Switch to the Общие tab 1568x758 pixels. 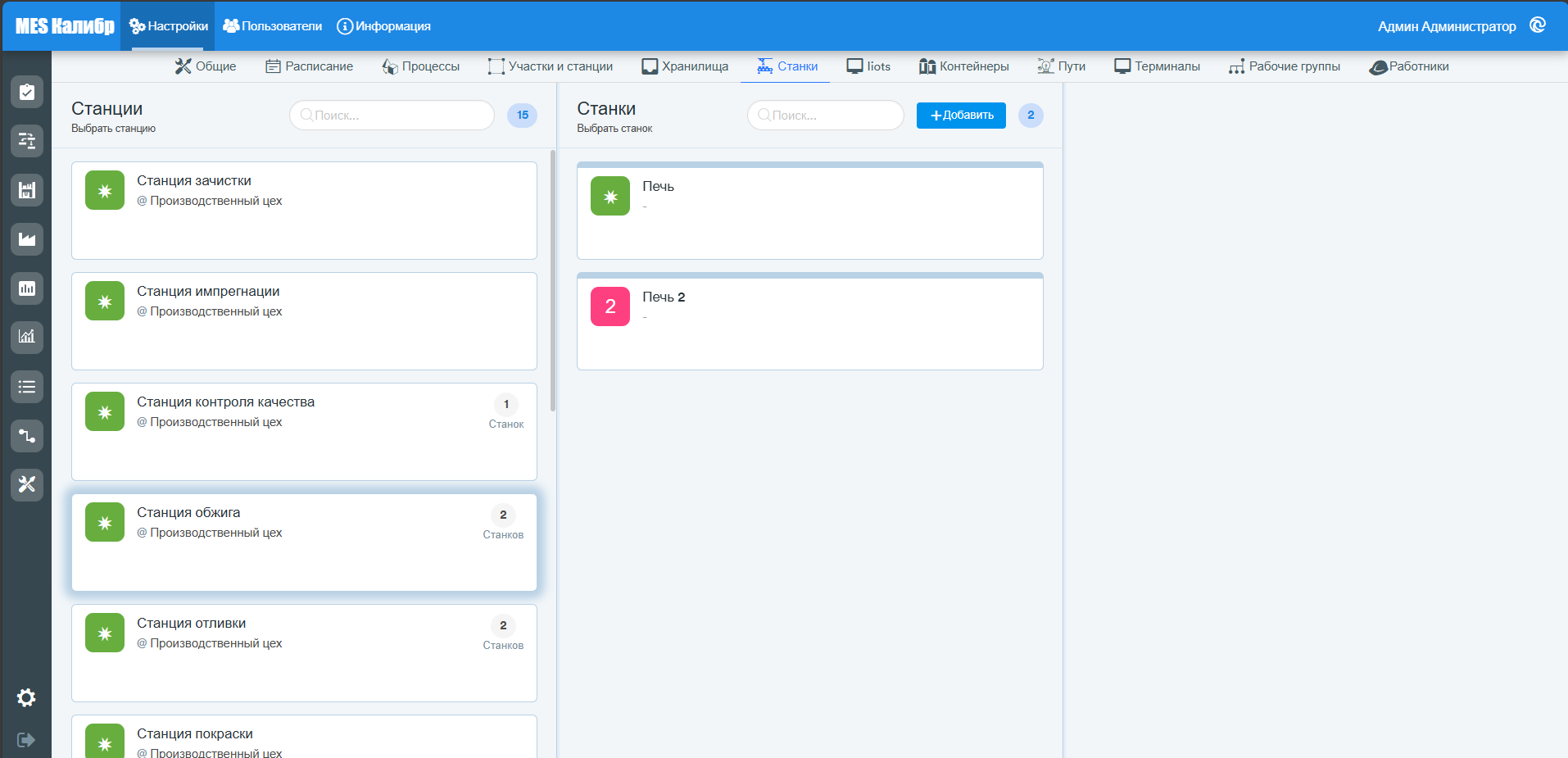(x=206, y=66)
